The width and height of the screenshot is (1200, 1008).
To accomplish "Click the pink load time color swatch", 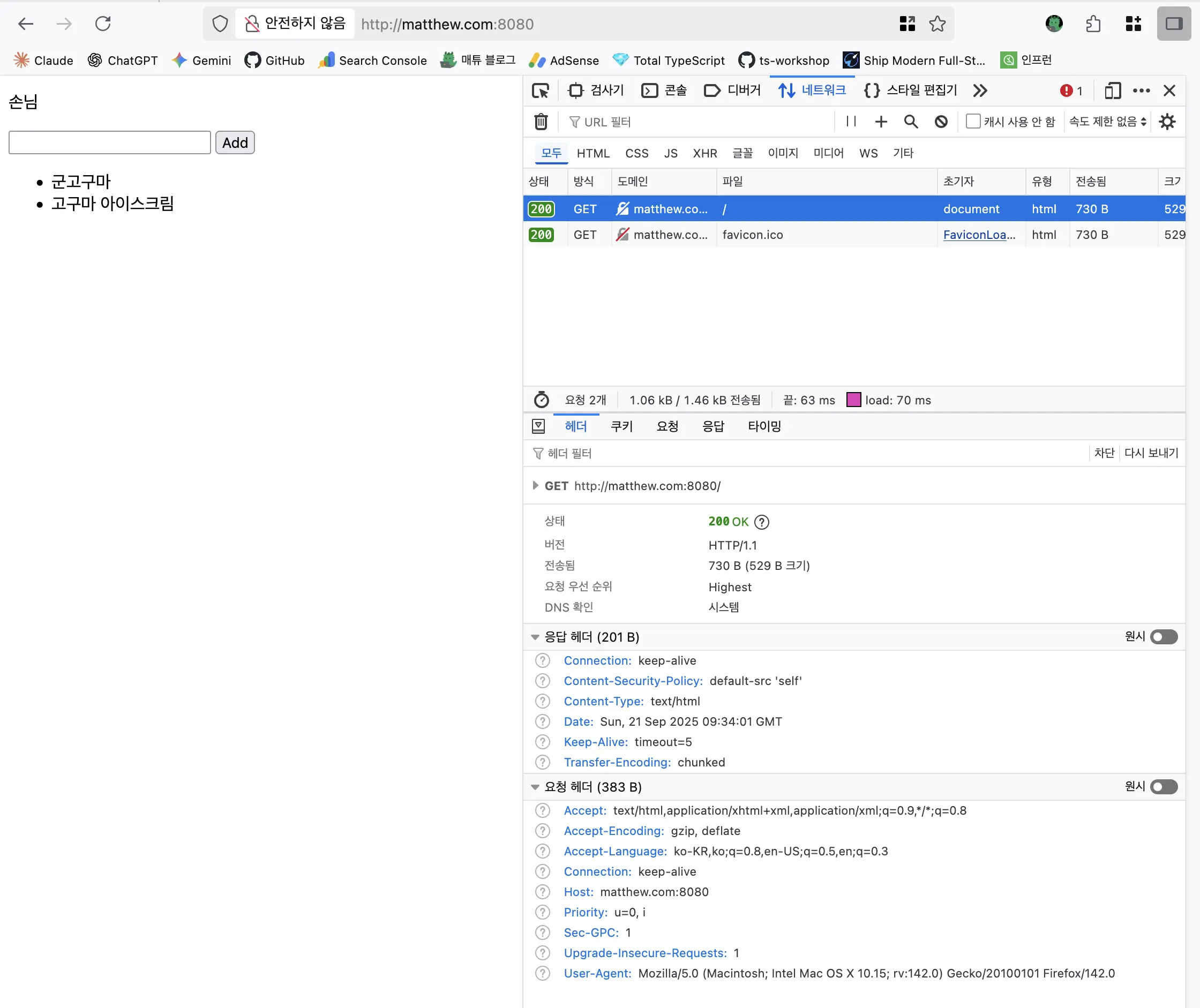I will [854, 400].
